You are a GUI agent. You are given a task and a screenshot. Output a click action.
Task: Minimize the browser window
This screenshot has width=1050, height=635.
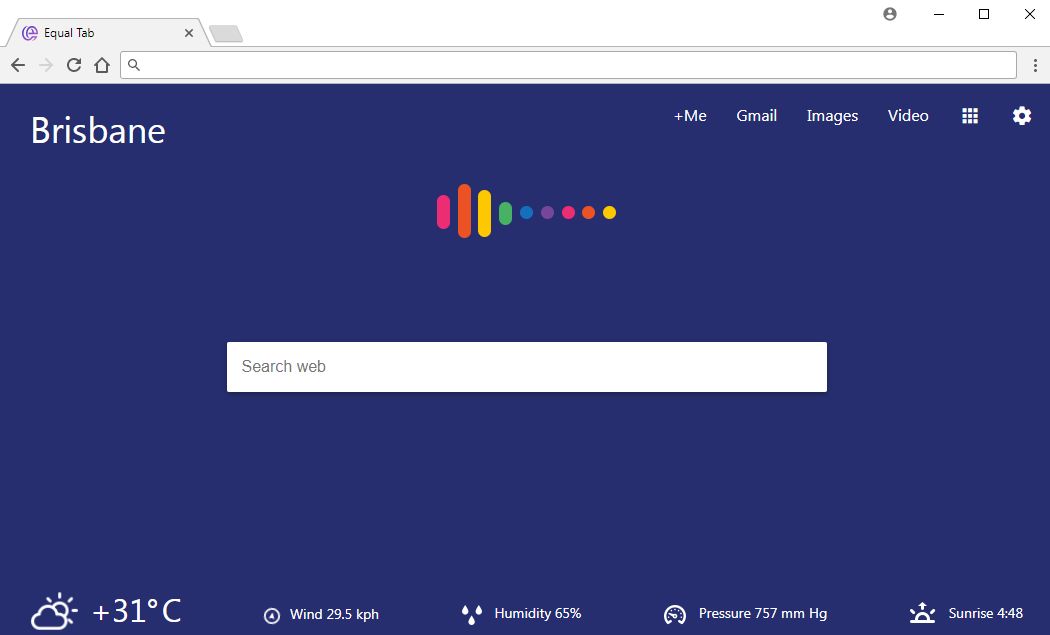(x=939, y=14)
